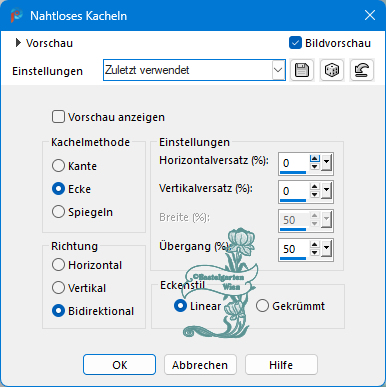Screen dimensions: 386x387
Task: Decrease Vertikalversatz with the down spinner arrow
Action: (315, 195)
